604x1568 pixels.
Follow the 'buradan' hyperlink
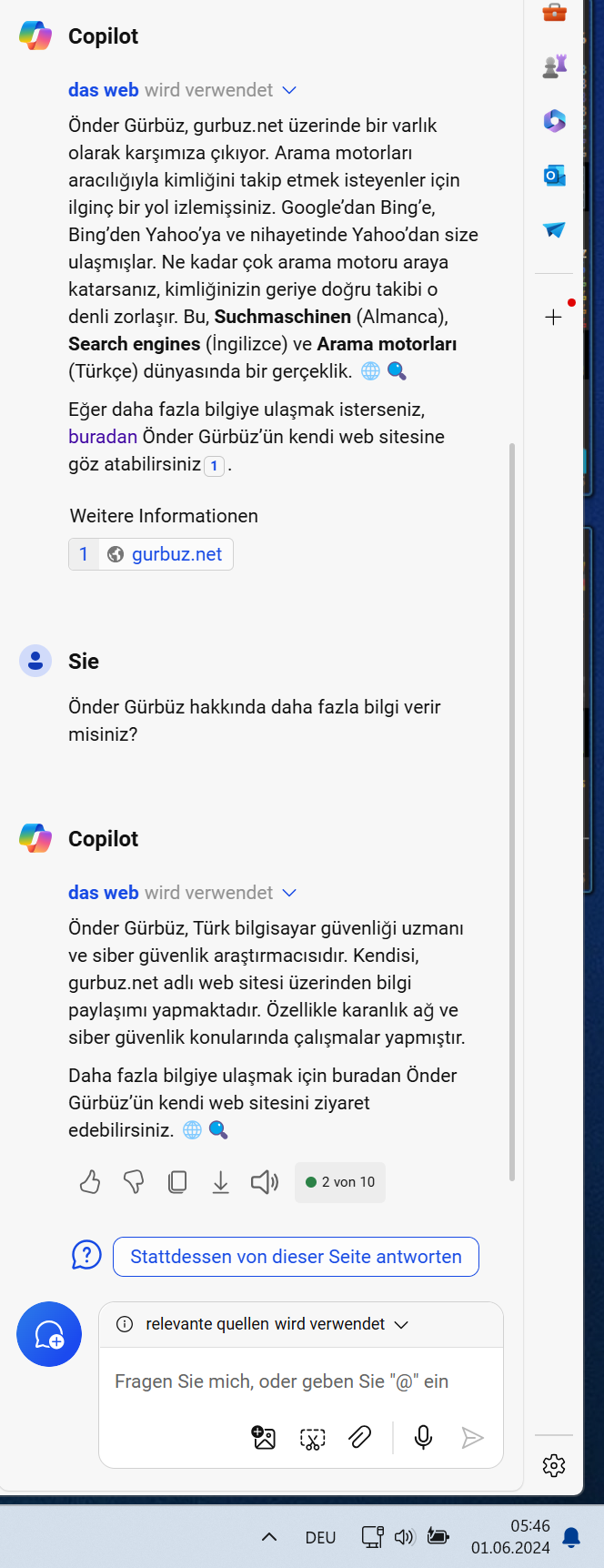pos(103,437)
